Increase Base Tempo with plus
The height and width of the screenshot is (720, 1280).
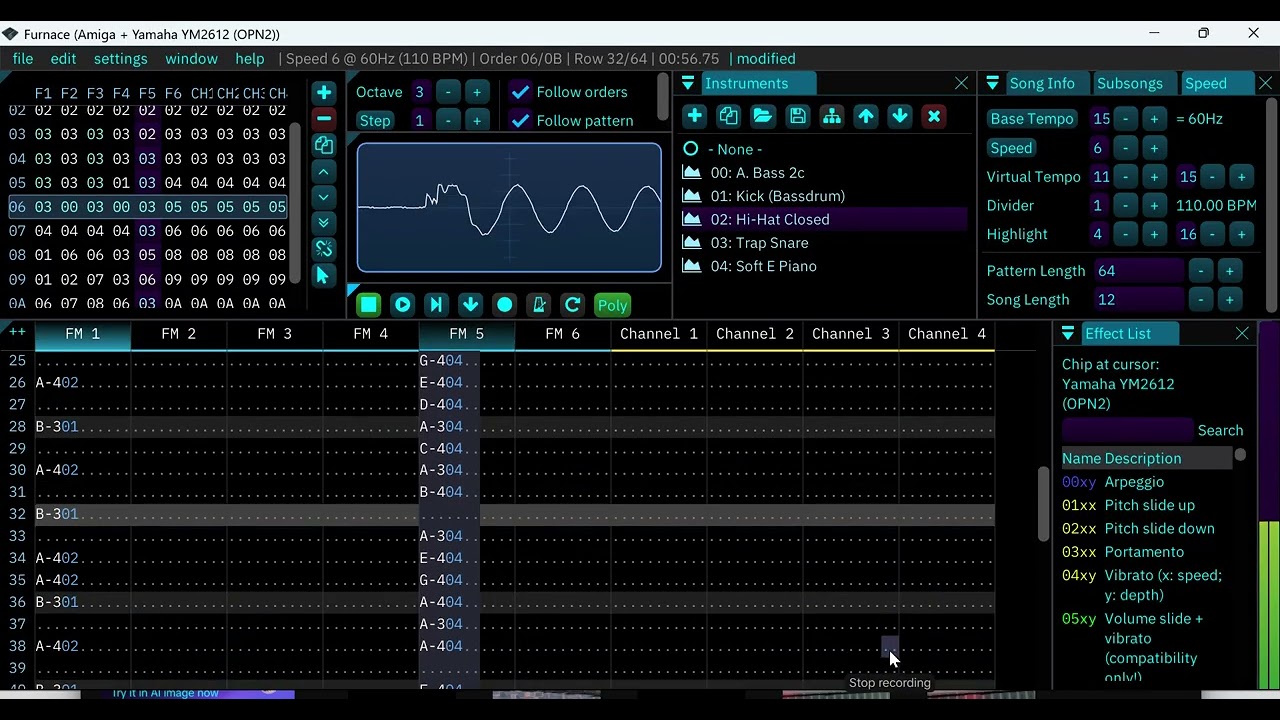pyautogui.click(x=1154, y=119)
